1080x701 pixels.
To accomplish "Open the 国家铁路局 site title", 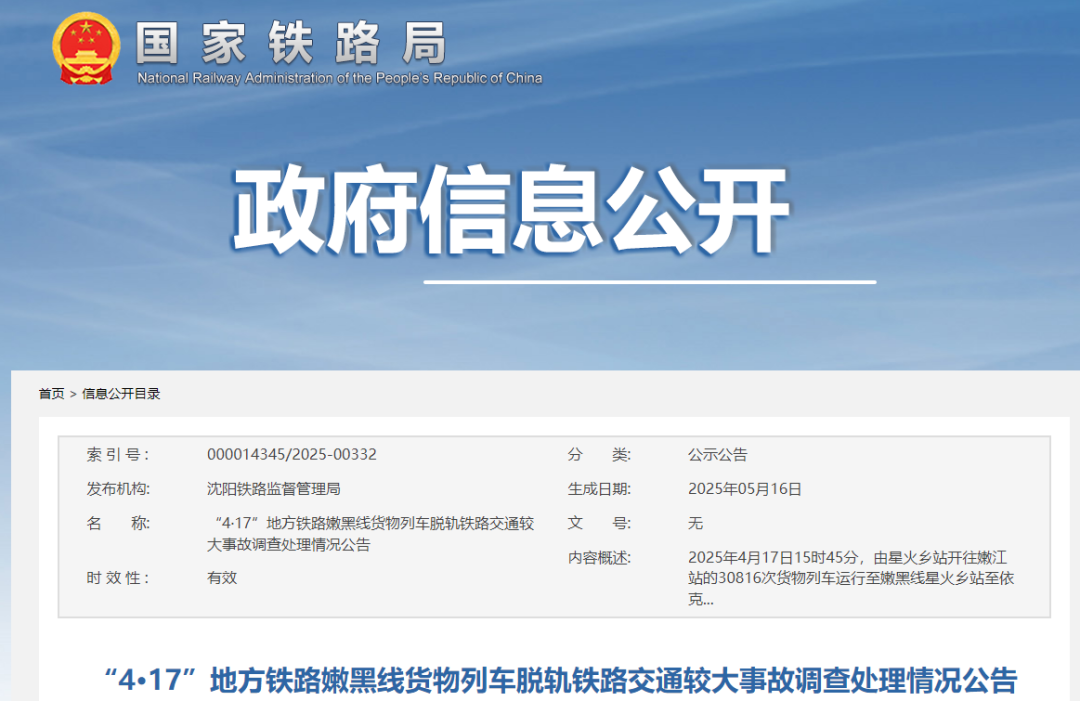I will point(291,43).
